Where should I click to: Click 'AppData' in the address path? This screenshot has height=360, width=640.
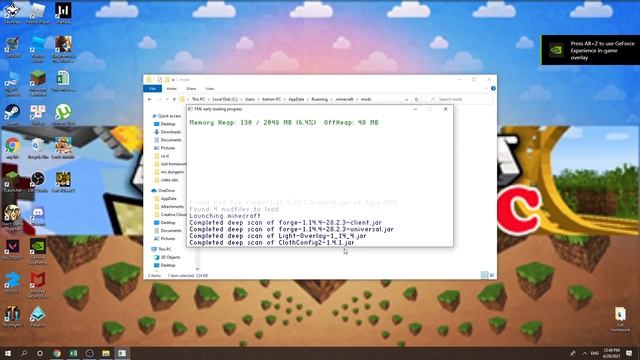[296, 99]
